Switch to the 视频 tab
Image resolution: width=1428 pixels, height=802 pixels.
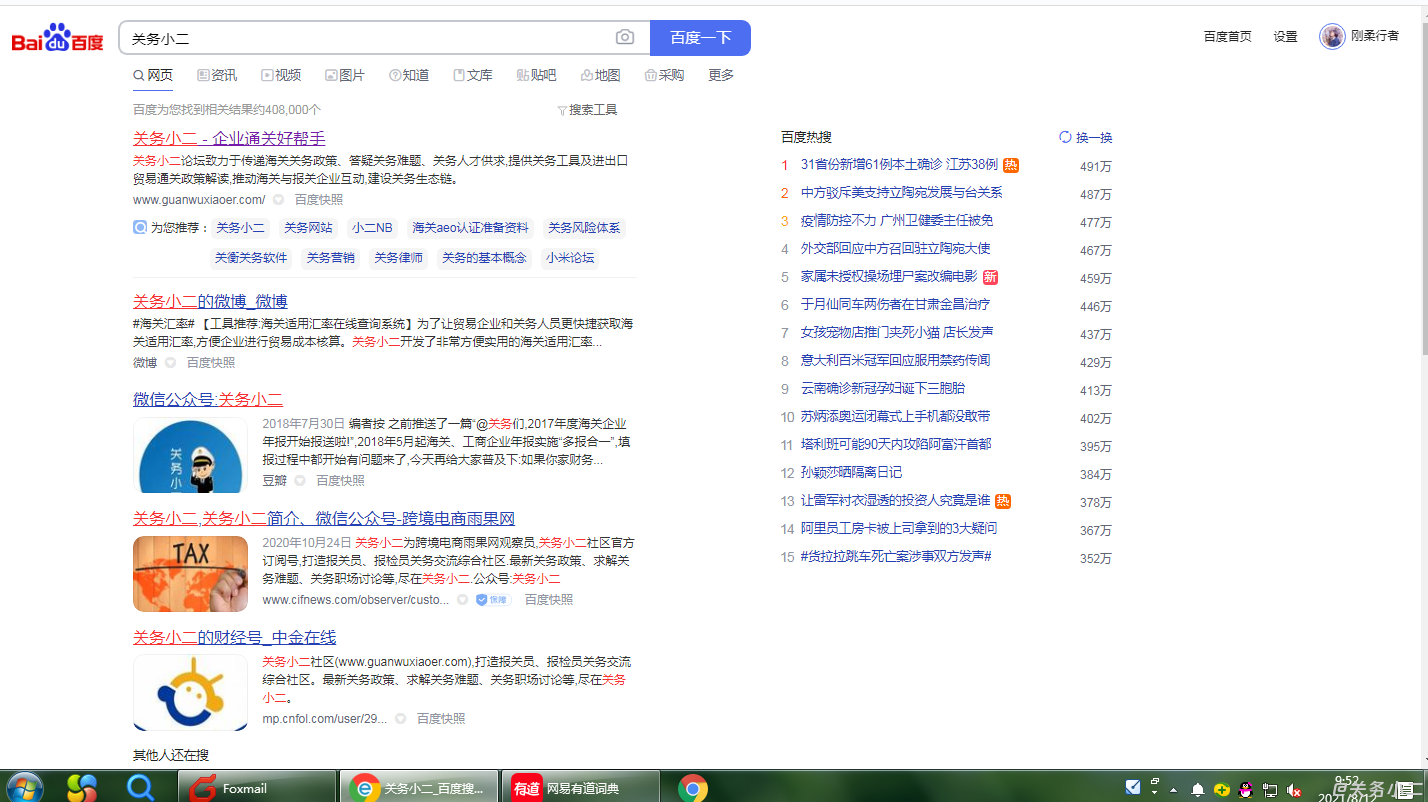[281, 75]
